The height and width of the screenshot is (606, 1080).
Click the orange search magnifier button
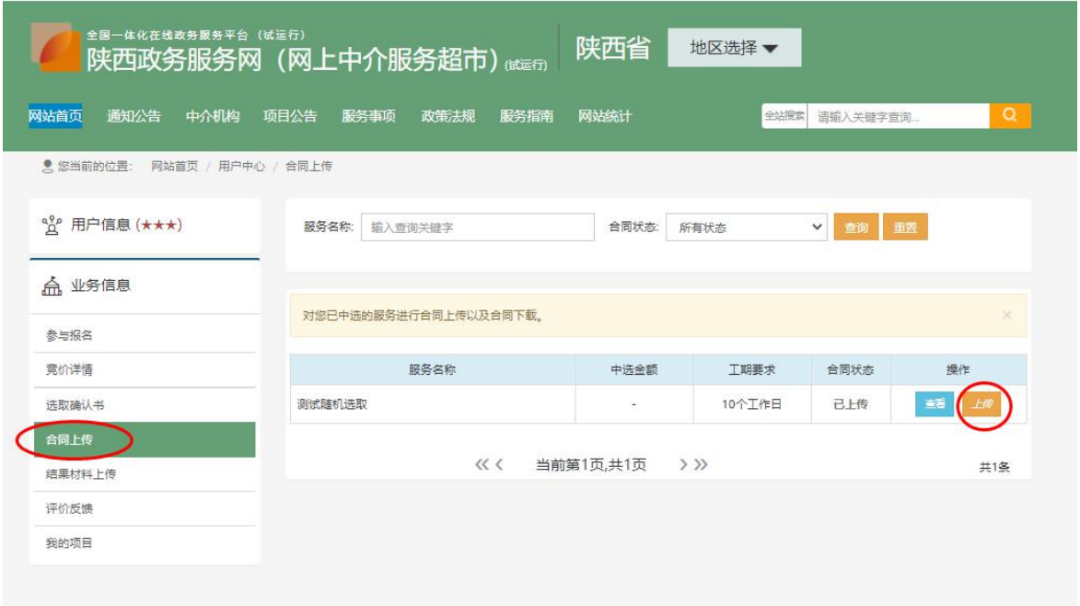pos(1010,116)
